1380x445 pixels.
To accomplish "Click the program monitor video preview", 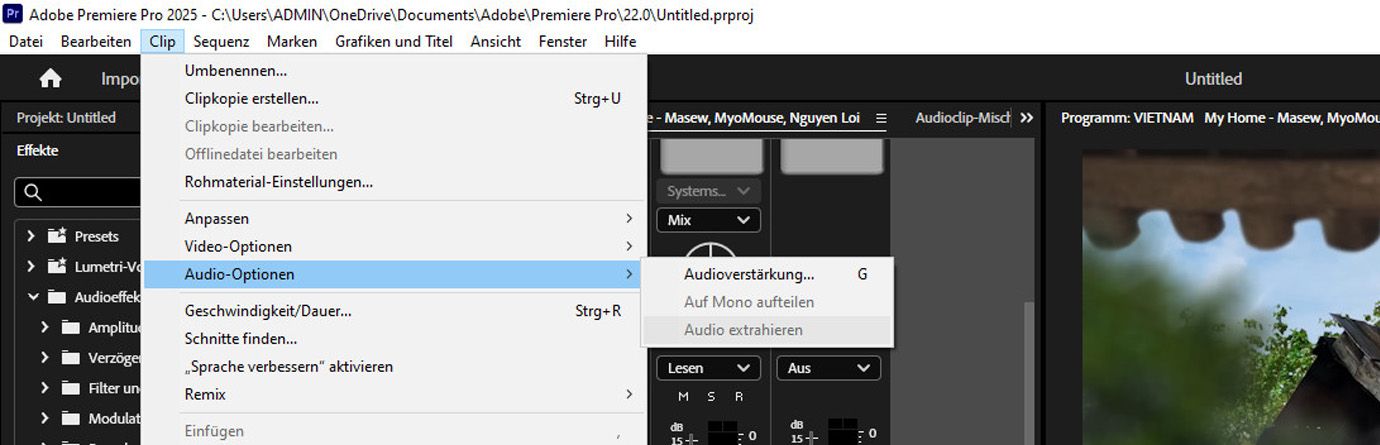I will coord(1231,298).
